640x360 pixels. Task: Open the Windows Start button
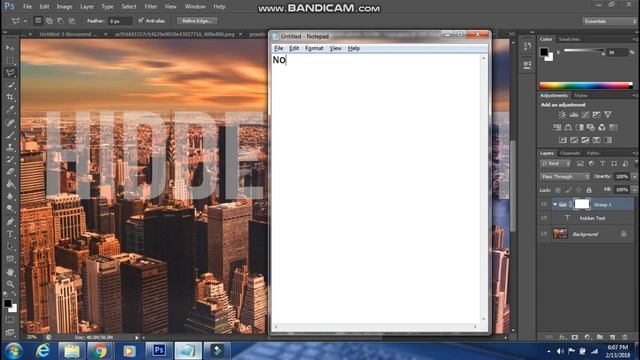[x=13, y=351]
